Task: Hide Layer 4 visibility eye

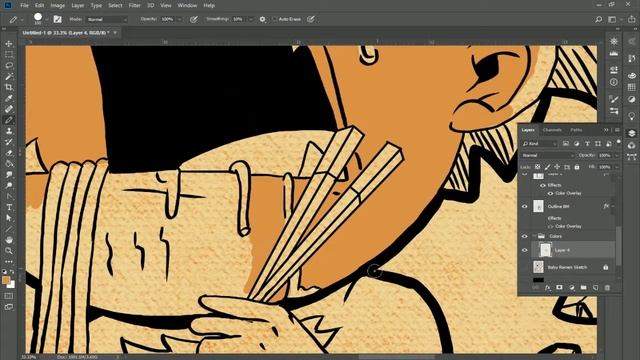Action: (525, 250)
